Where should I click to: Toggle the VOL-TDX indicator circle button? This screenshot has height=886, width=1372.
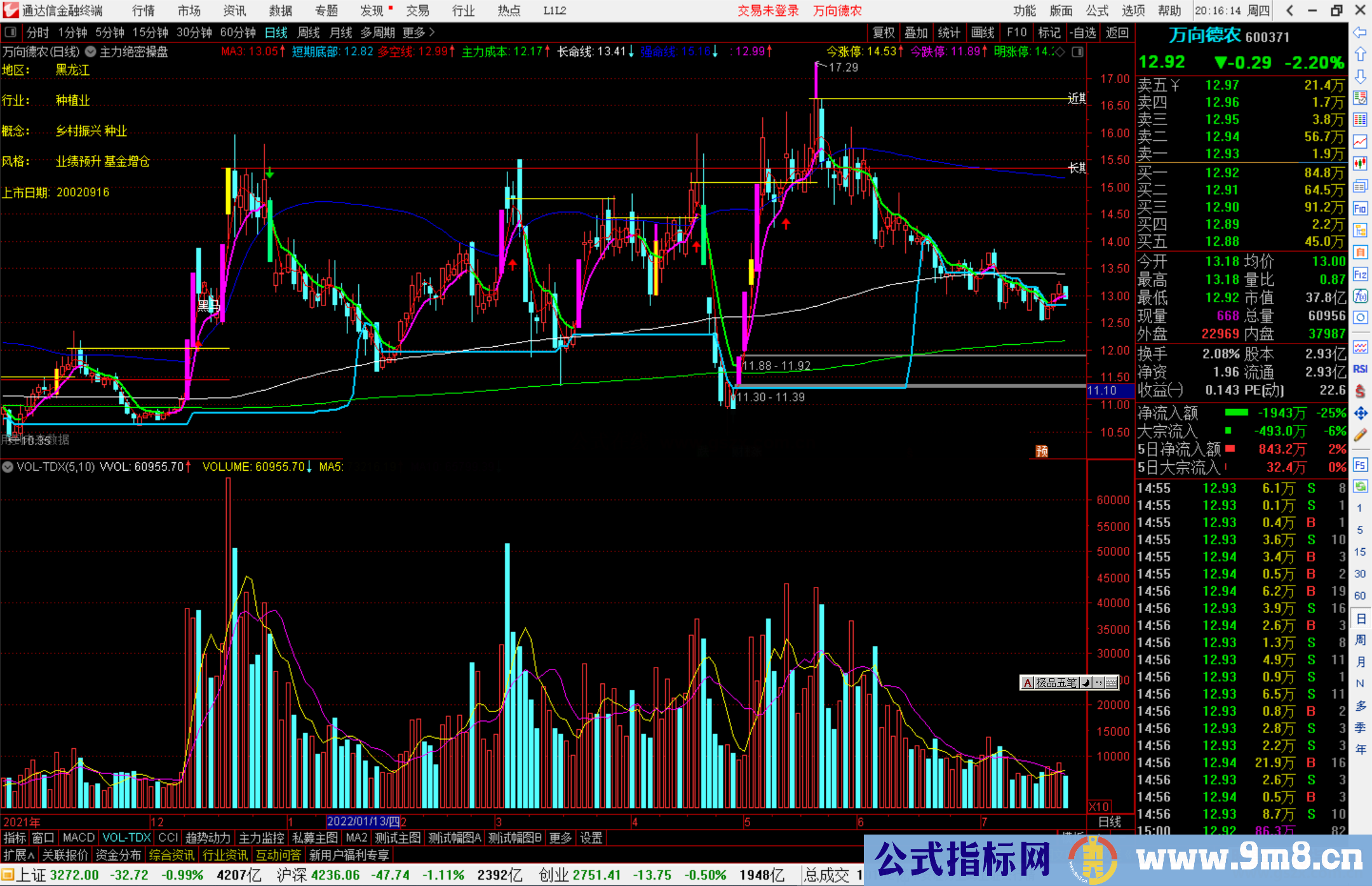(8, 467)
